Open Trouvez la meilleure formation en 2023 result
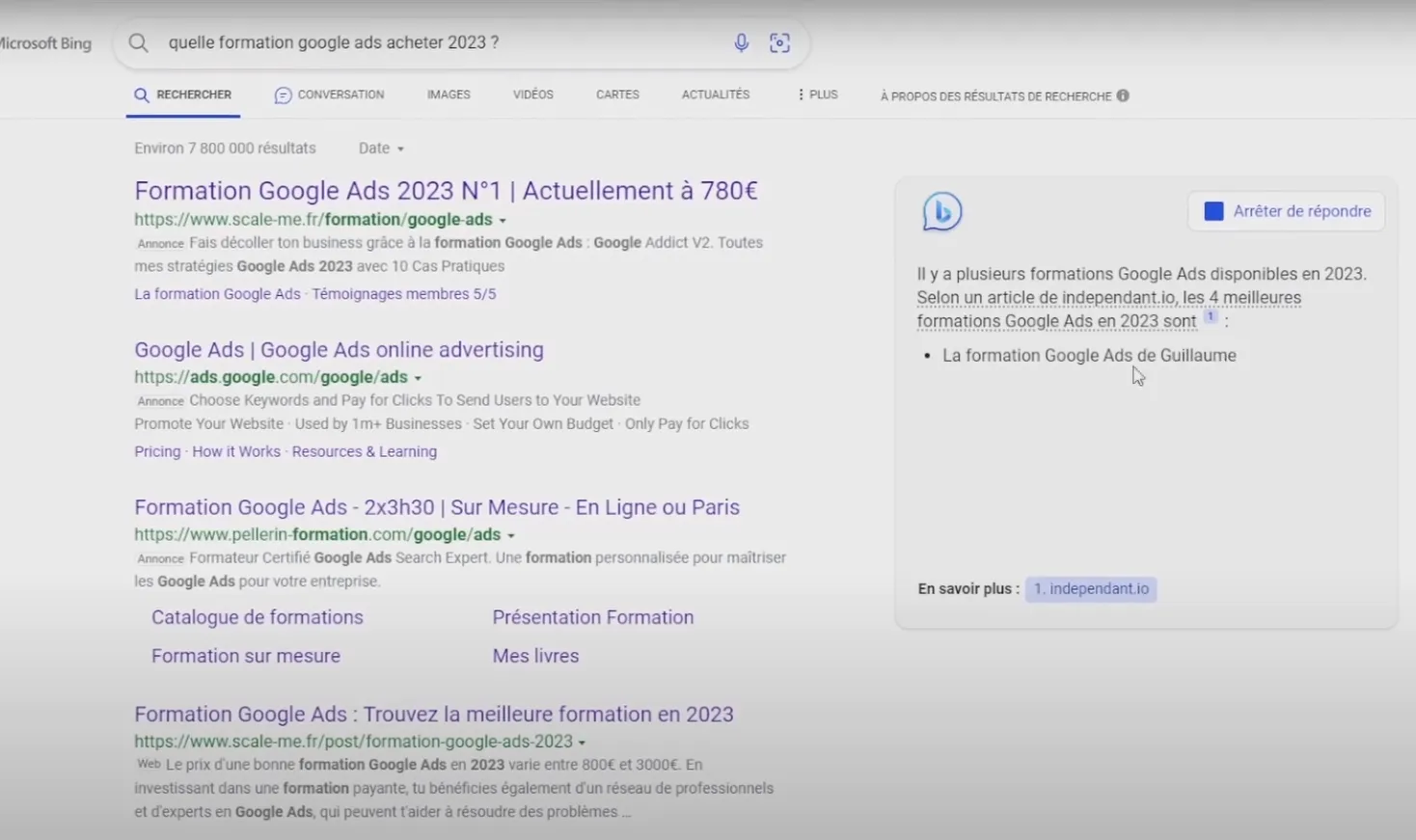Viewport: 1416px width, 840px height. point(434,715)
